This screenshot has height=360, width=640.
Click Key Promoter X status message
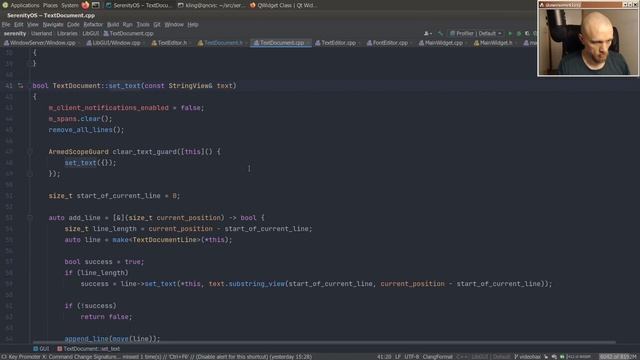pos(157,357)
